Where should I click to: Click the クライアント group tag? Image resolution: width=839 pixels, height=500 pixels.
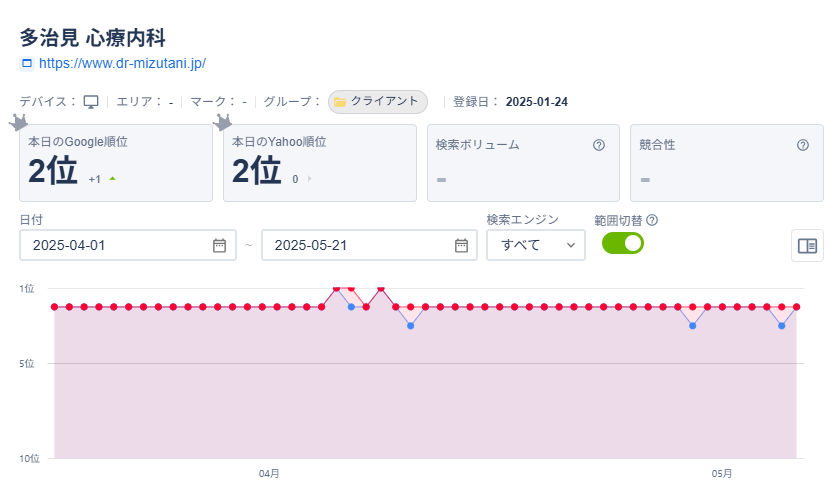[378, 102]
